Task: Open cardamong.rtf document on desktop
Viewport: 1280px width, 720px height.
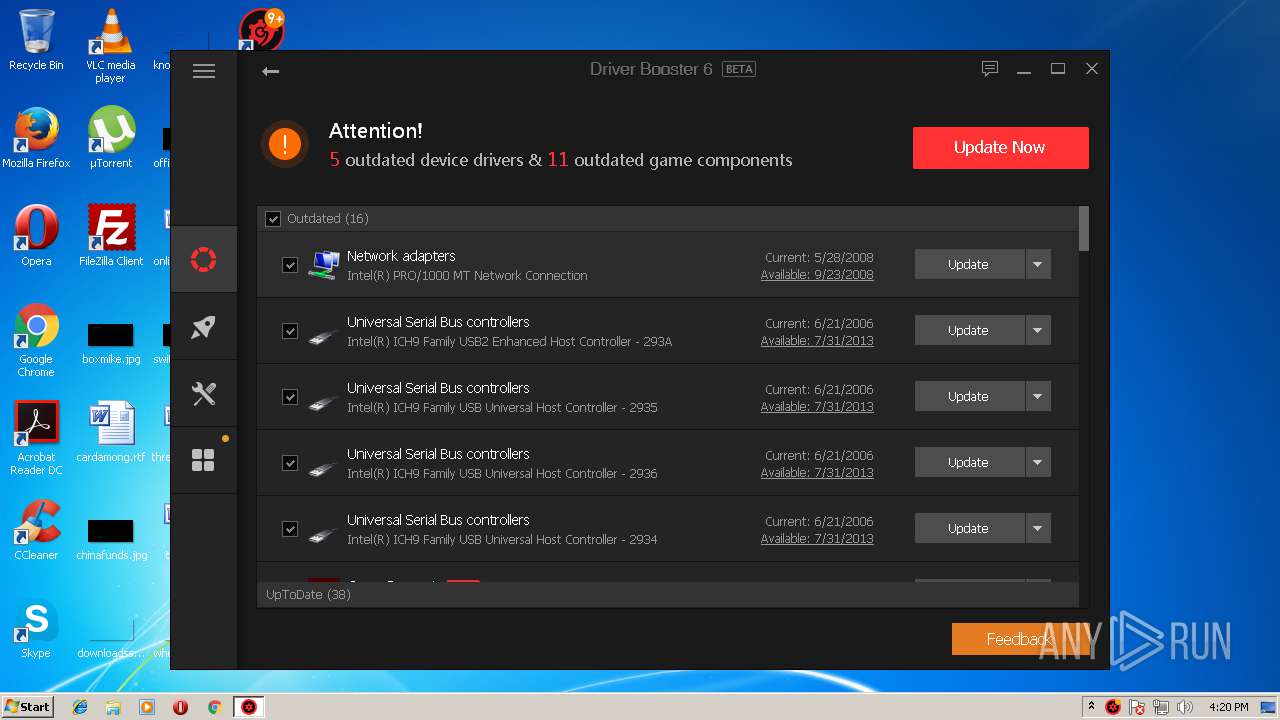Action: pyautogui.click(x=111, y=432)
